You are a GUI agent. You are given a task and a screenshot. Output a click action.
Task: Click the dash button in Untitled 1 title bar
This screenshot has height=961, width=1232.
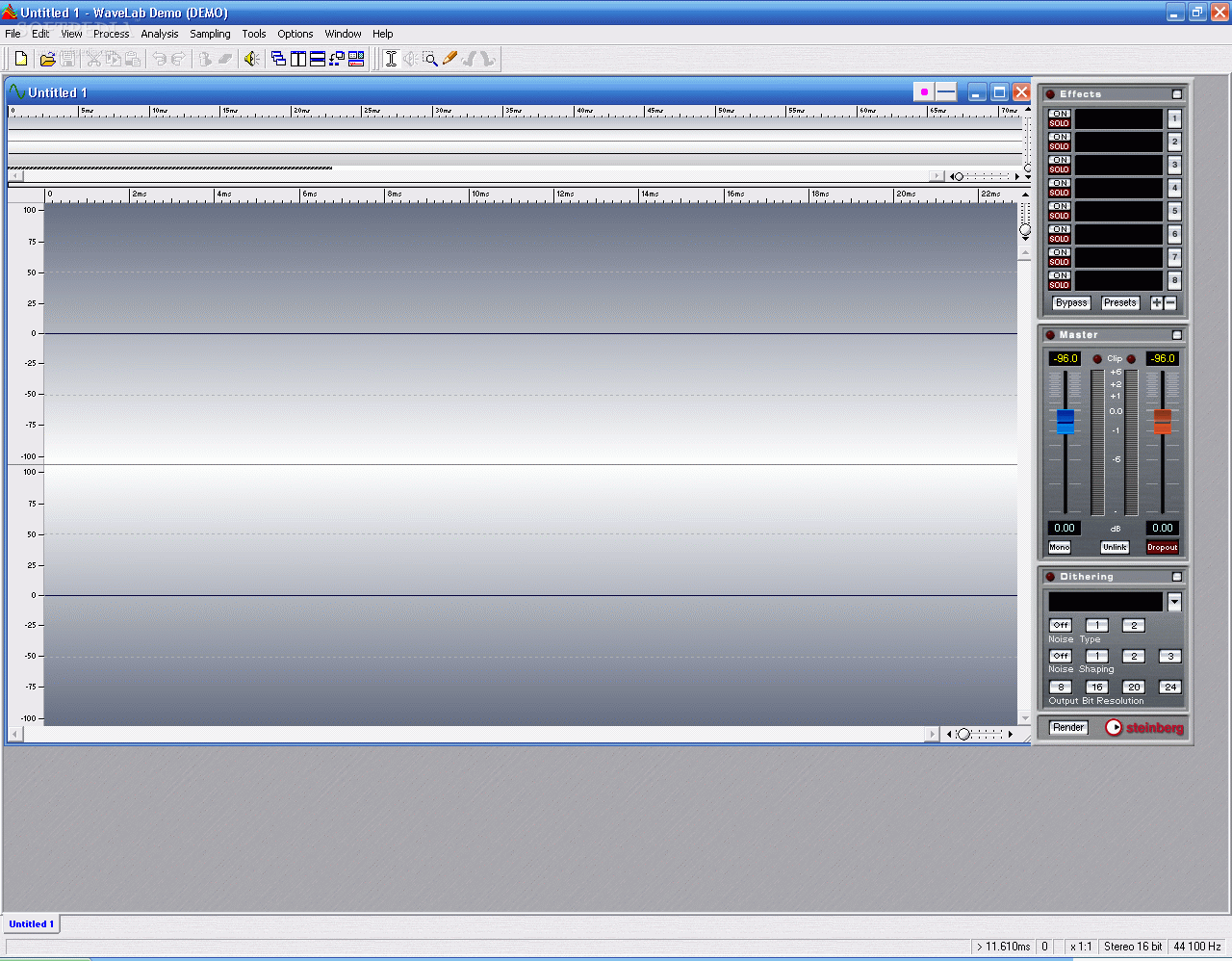tap(946, 92)
